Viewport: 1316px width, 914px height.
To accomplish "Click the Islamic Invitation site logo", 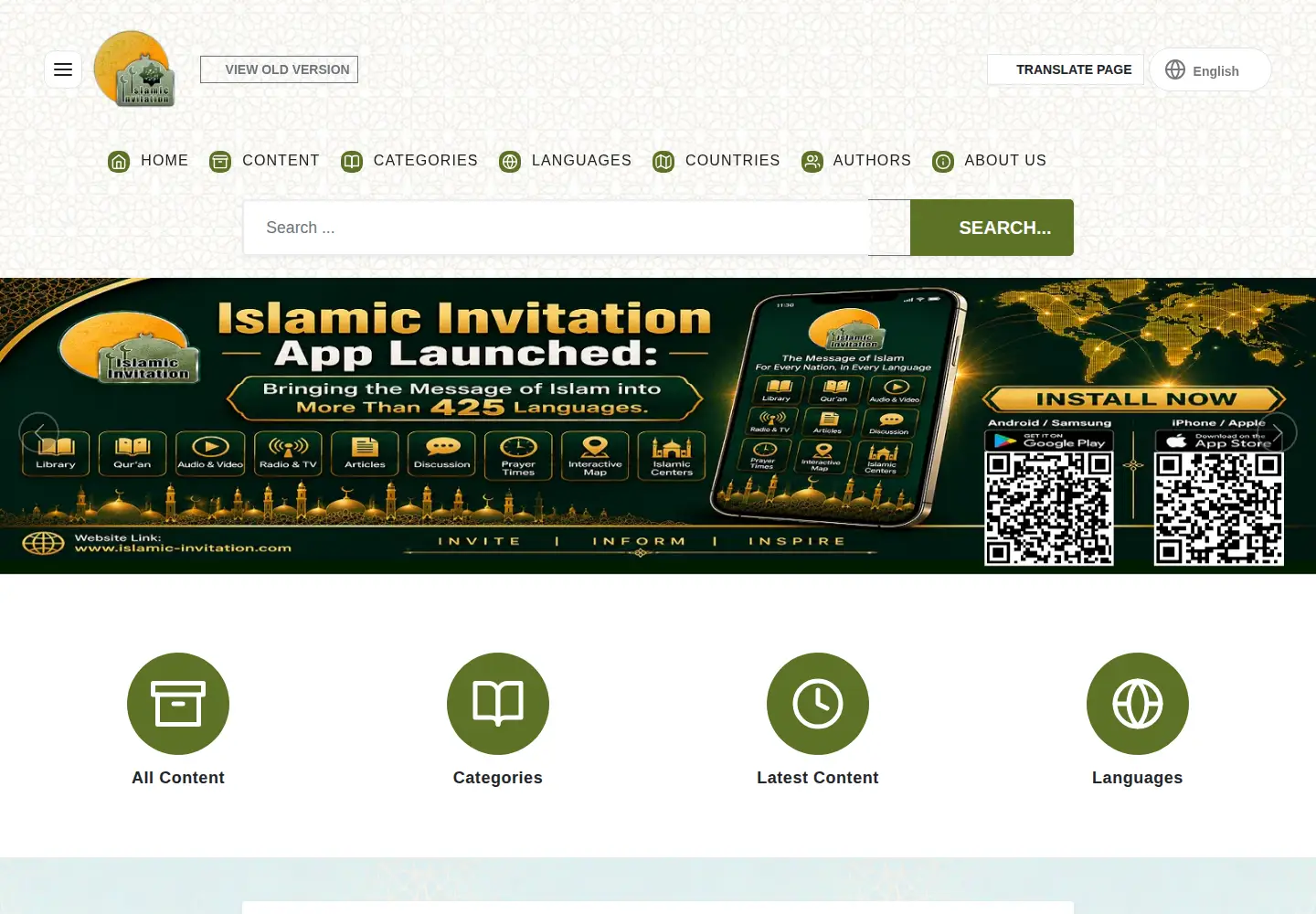I will 134,69.
